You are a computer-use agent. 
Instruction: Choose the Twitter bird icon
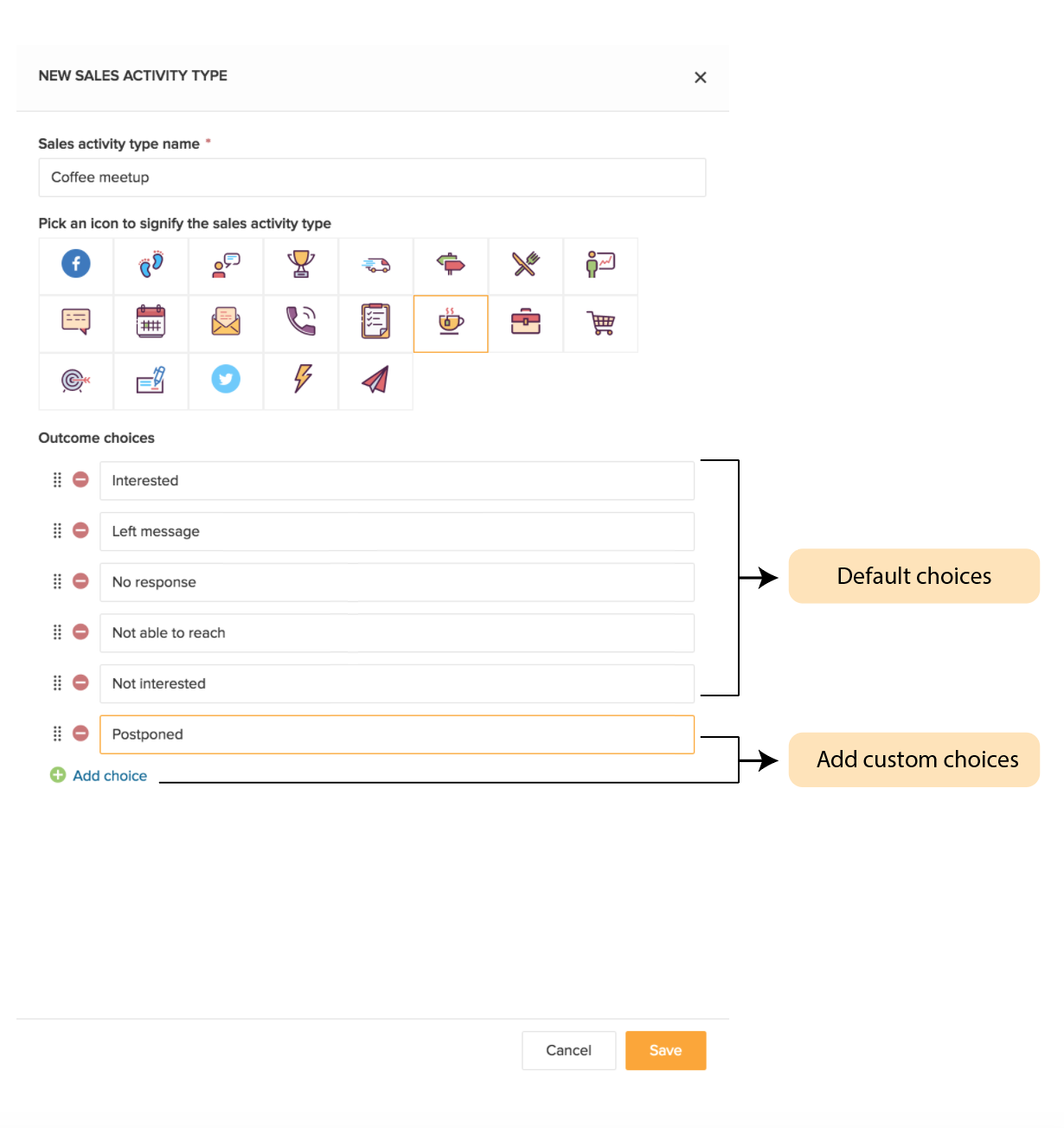pos(226,379)
